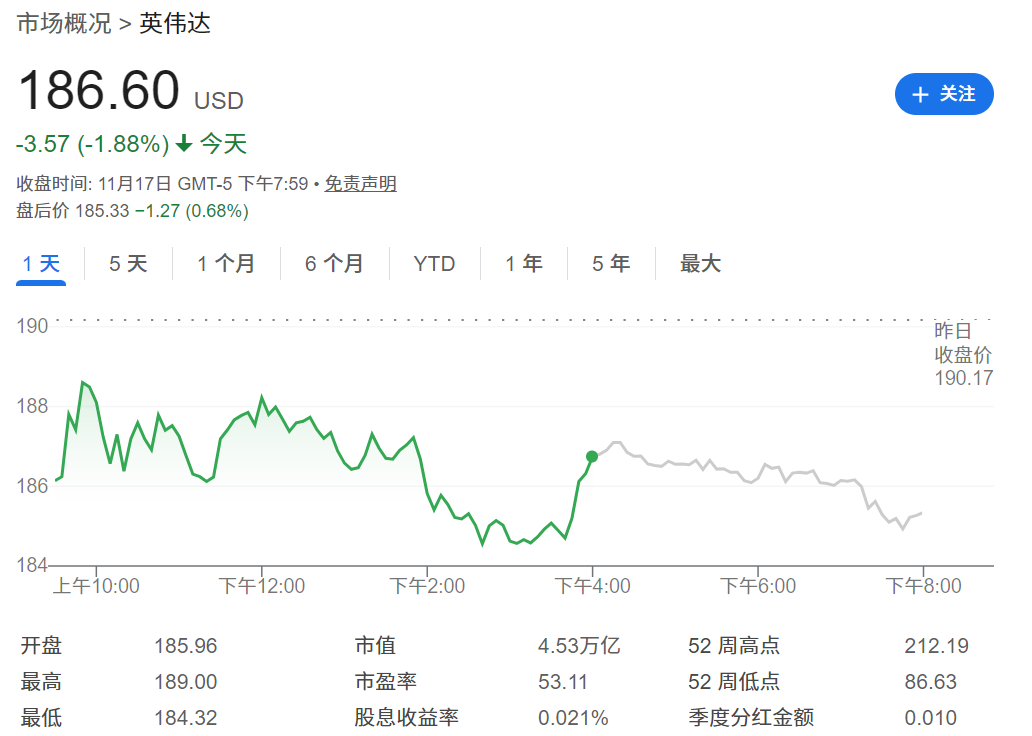This screenshot has height=736, width=1032.
Task: Go back to 市场概况 overview
Action: pyautogui.click(x=63, y=22)
